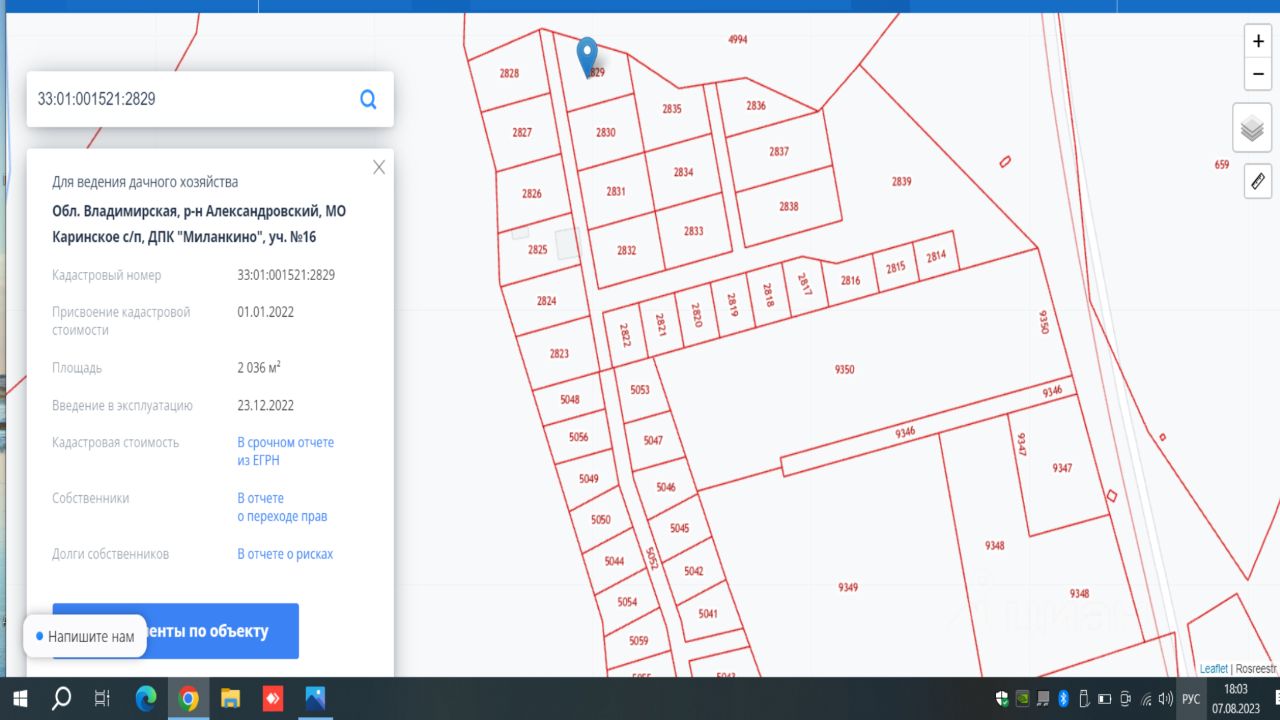This screenshot has height=720, width=1280.
Task: Select parcel 2828 on the map
Action: 509,73
